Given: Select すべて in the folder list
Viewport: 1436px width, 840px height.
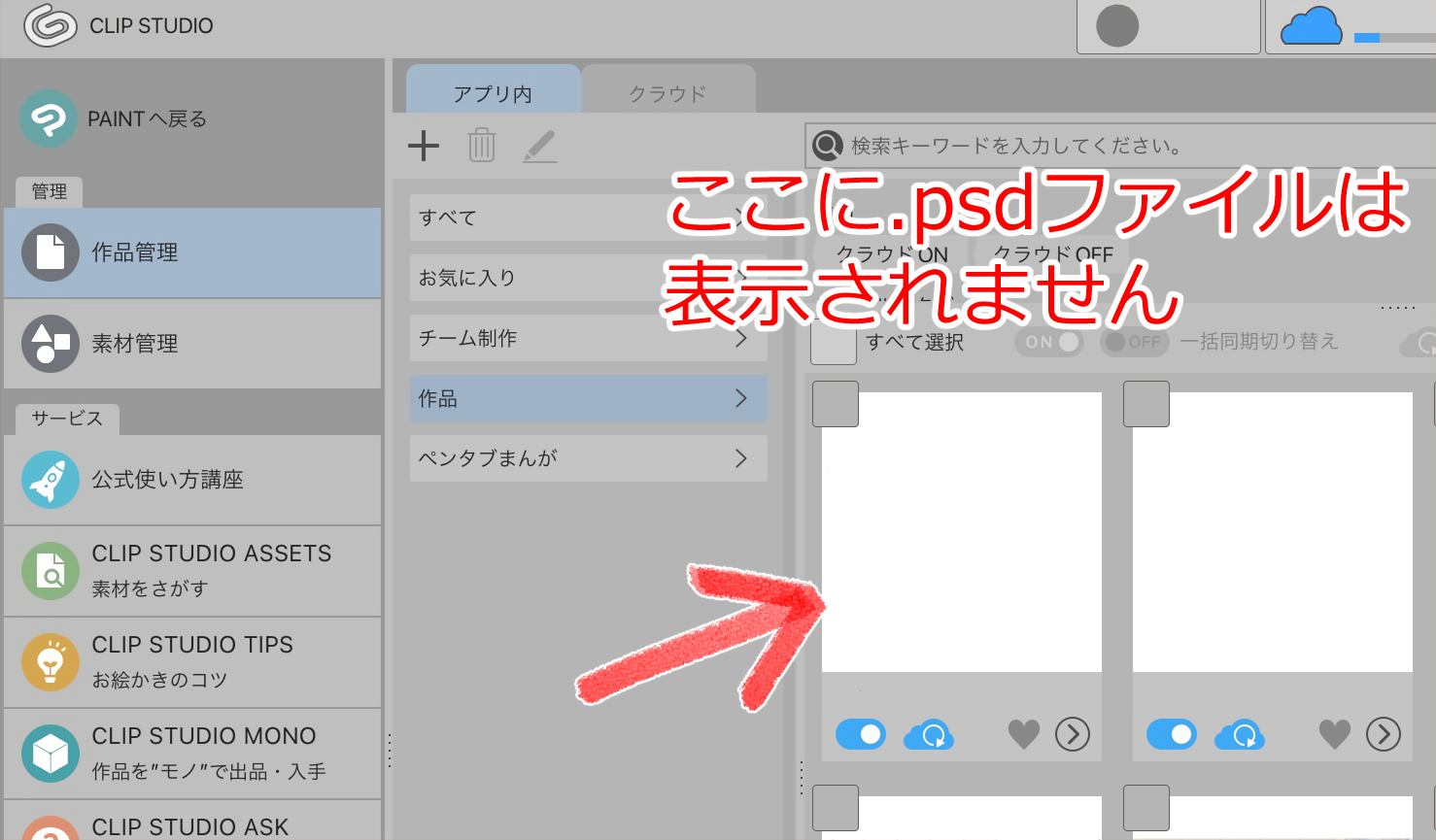Looking at the screenshot, I should tap(589, 218).
